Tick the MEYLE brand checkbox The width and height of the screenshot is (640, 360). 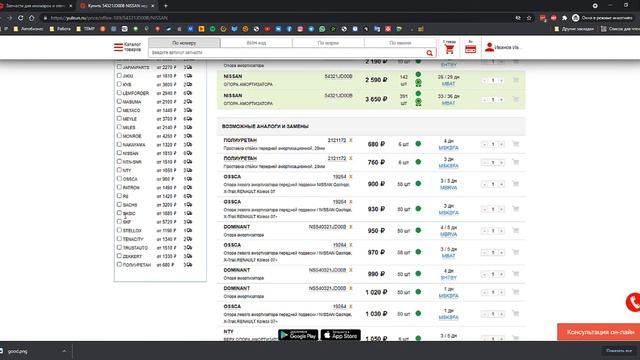pyautogui.click(x=119, y=118)
